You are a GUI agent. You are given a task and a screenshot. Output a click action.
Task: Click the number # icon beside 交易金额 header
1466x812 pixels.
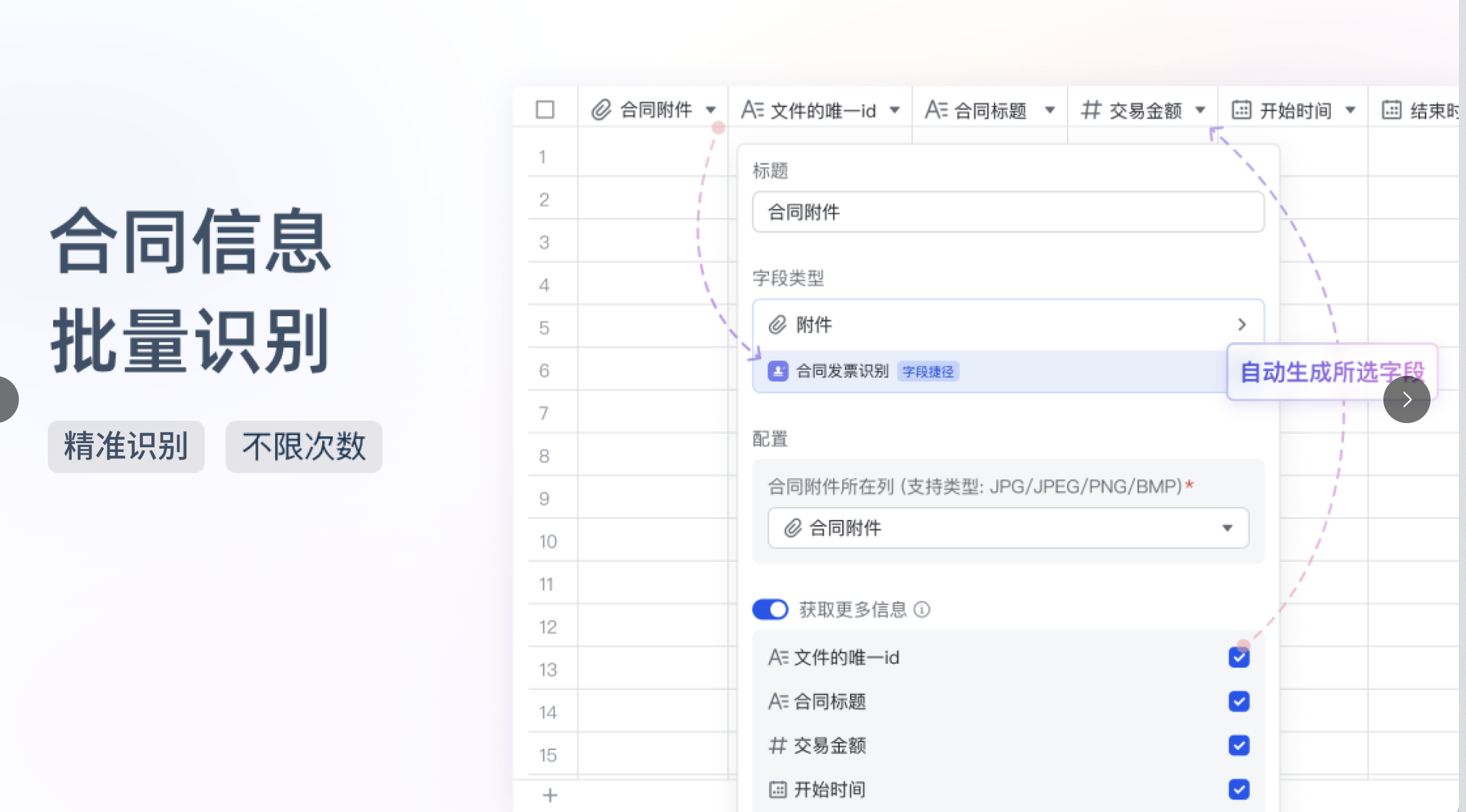coord(1091,110)
